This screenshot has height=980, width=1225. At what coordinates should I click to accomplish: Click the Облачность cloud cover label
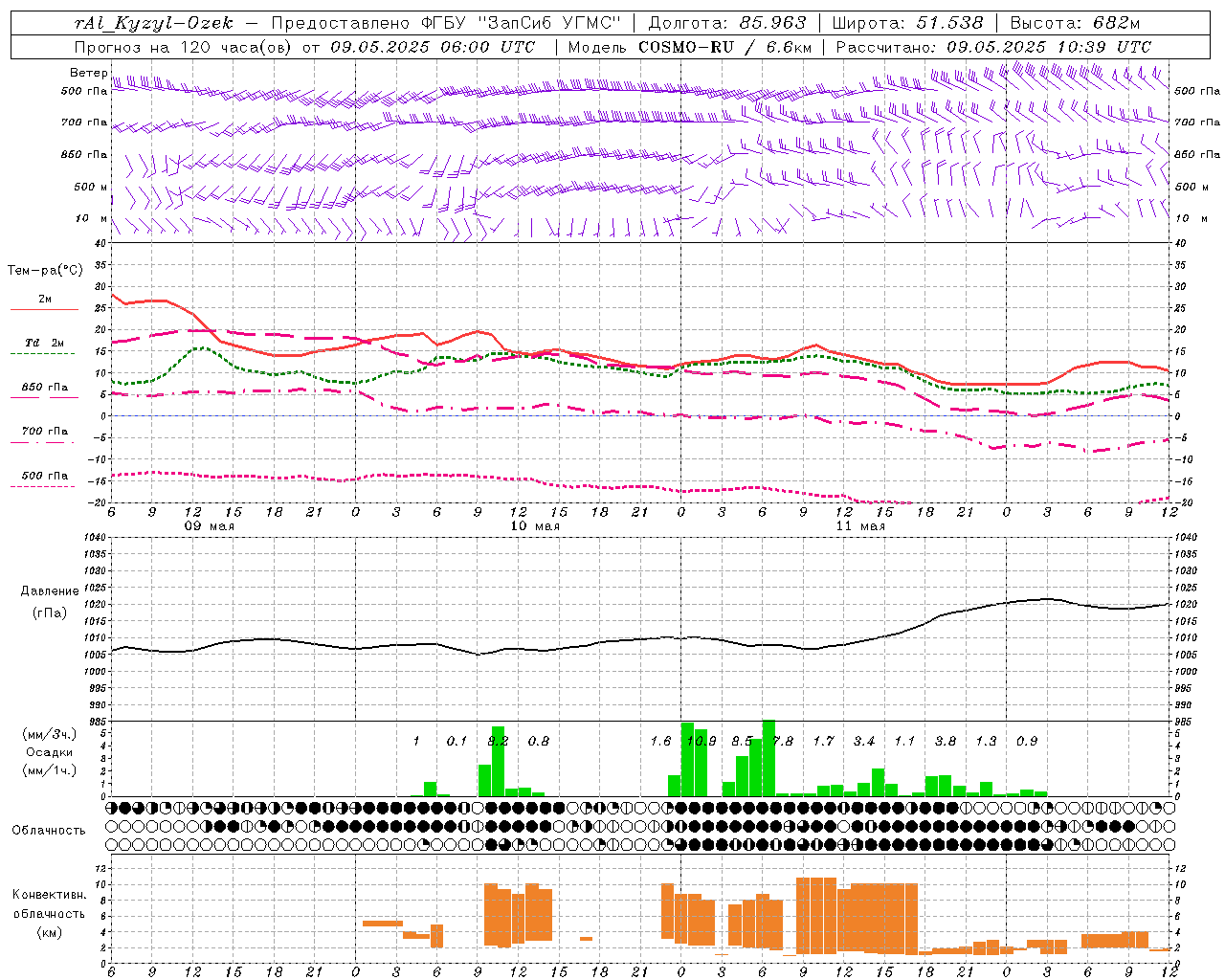click(49, 831)
